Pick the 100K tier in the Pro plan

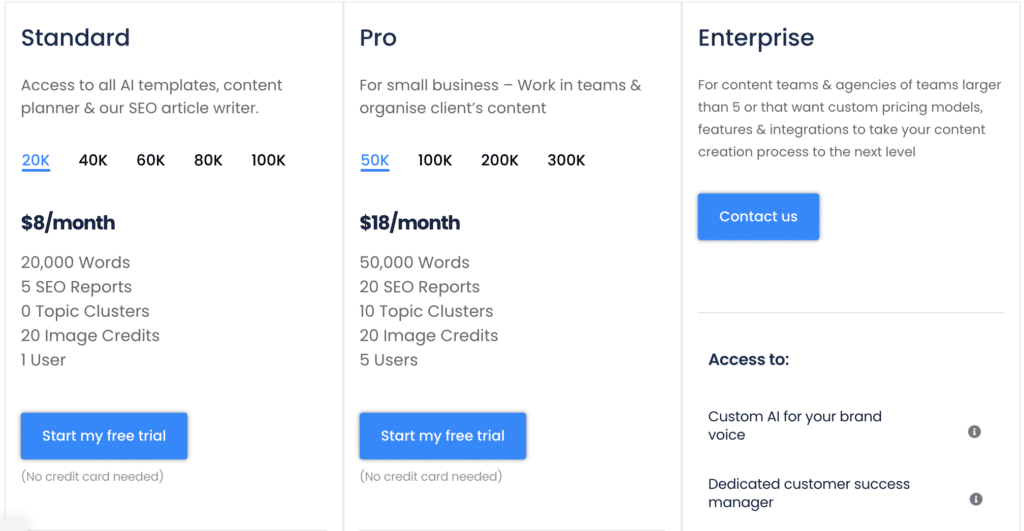435,160
